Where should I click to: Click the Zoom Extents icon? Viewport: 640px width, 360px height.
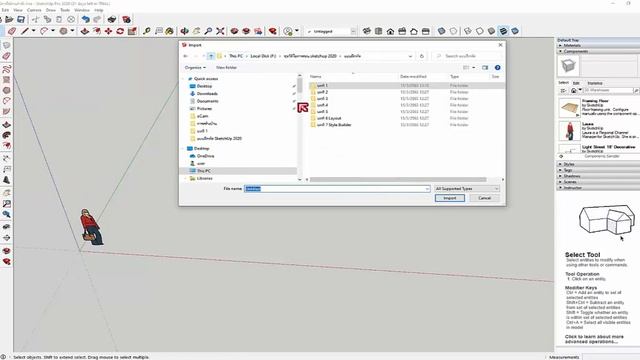coord(220,31)
